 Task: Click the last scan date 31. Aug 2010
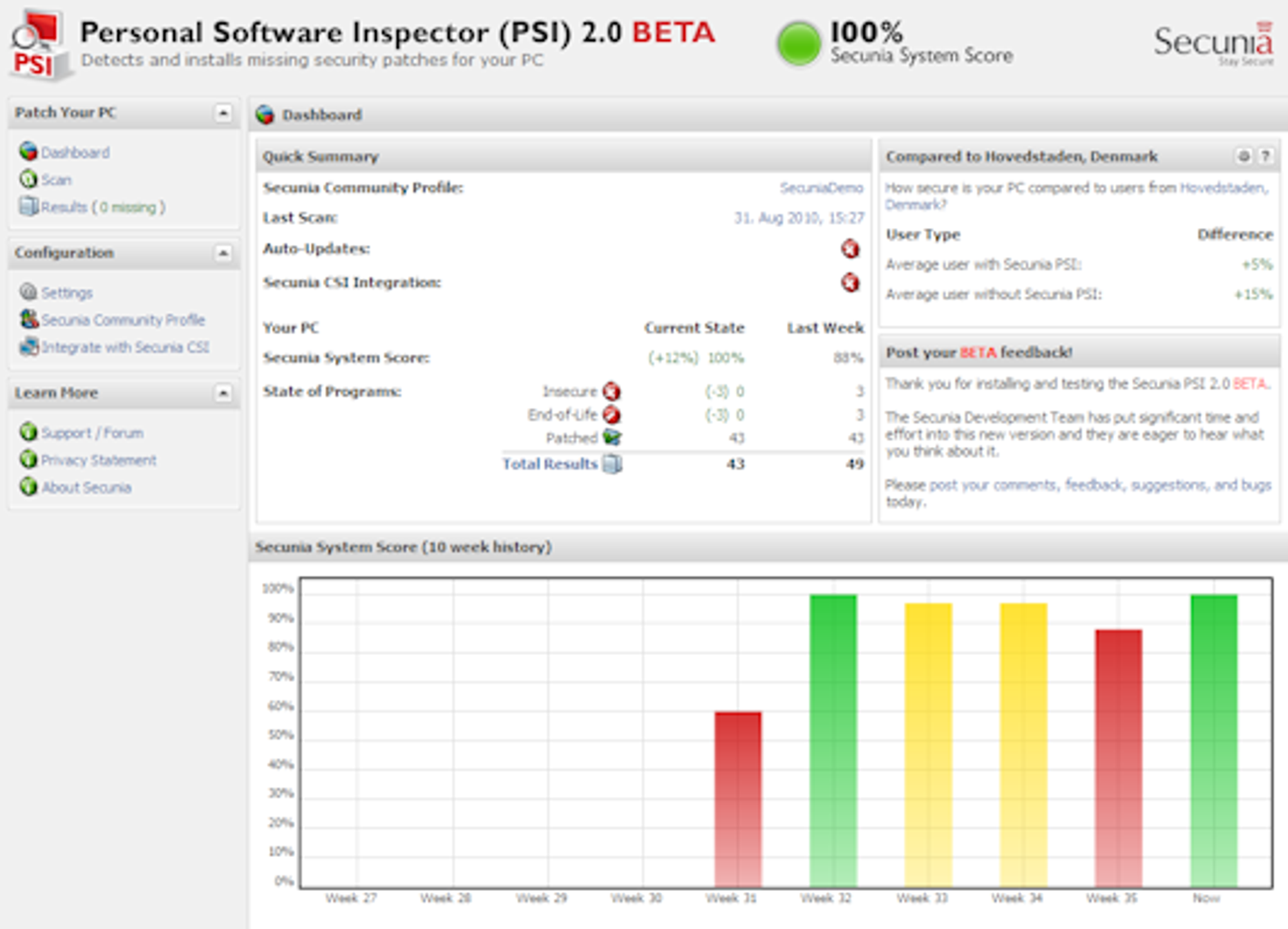tap(799, 218)
